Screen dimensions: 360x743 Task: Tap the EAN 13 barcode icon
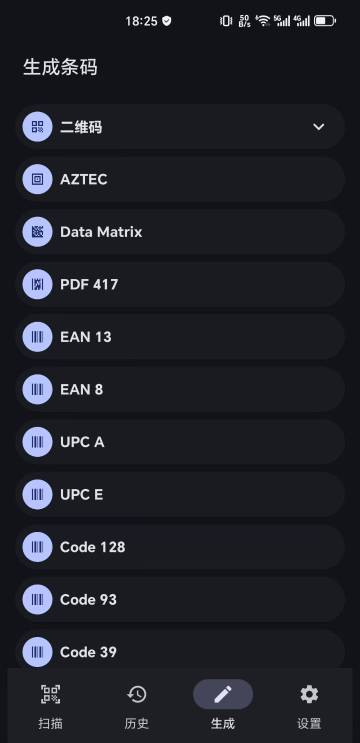pos(37,337)
